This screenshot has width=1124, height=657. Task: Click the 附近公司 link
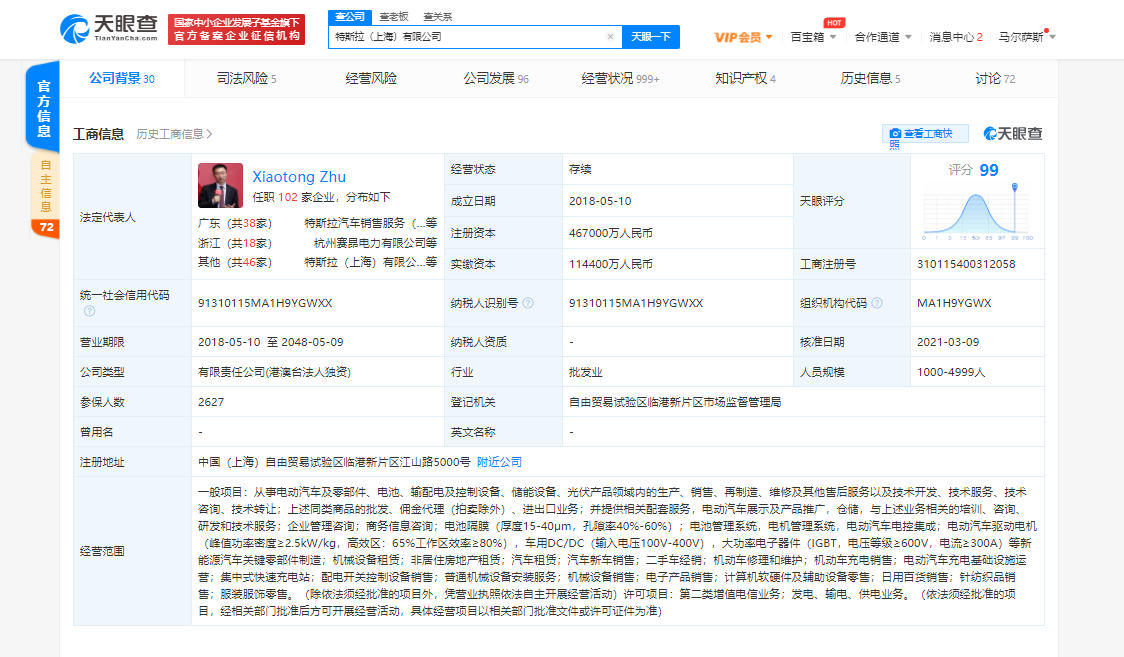pyautogui.click(x=499, y=462)
